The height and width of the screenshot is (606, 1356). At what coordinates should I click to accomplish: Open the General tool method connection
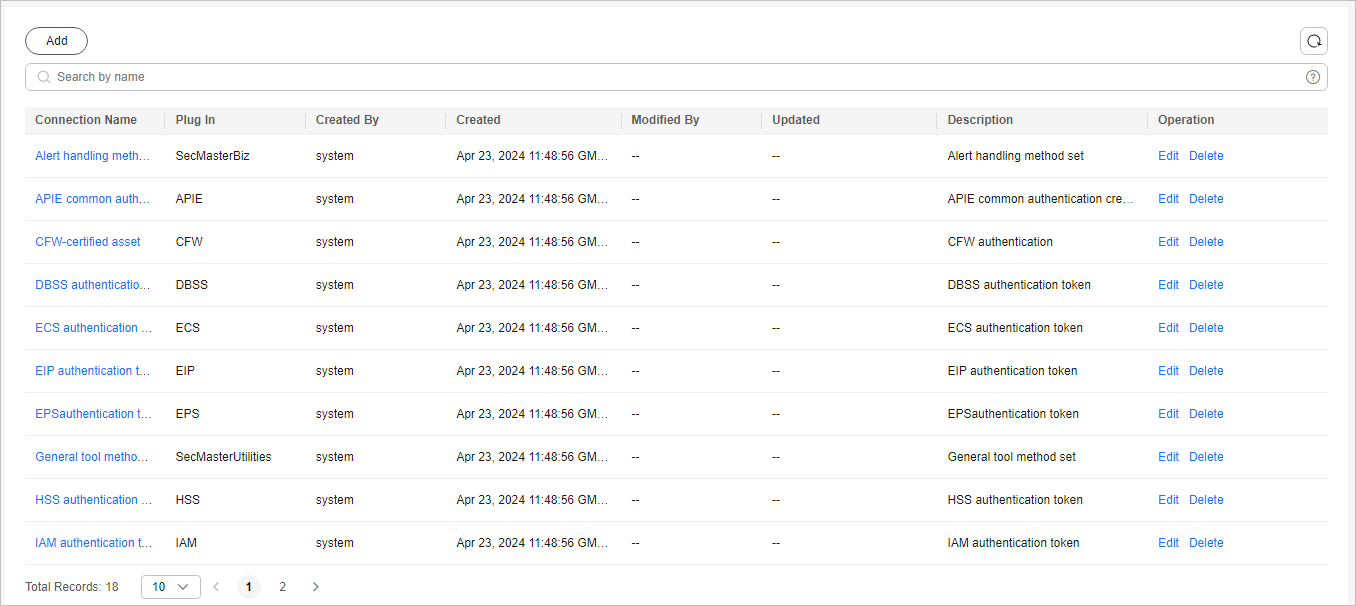pyautogui.click(x=92, y=457)
